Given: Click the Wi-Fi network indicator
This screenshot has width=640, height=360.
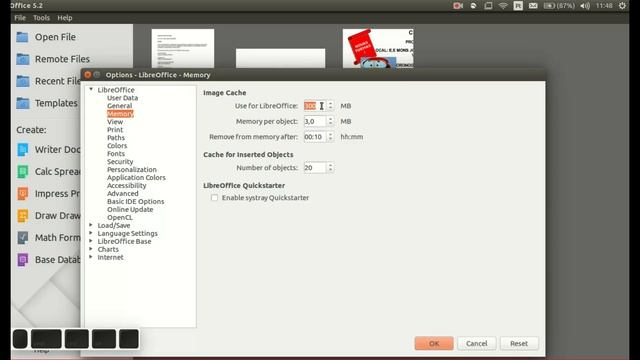Looking at the screenshot, I should (503, 6).
